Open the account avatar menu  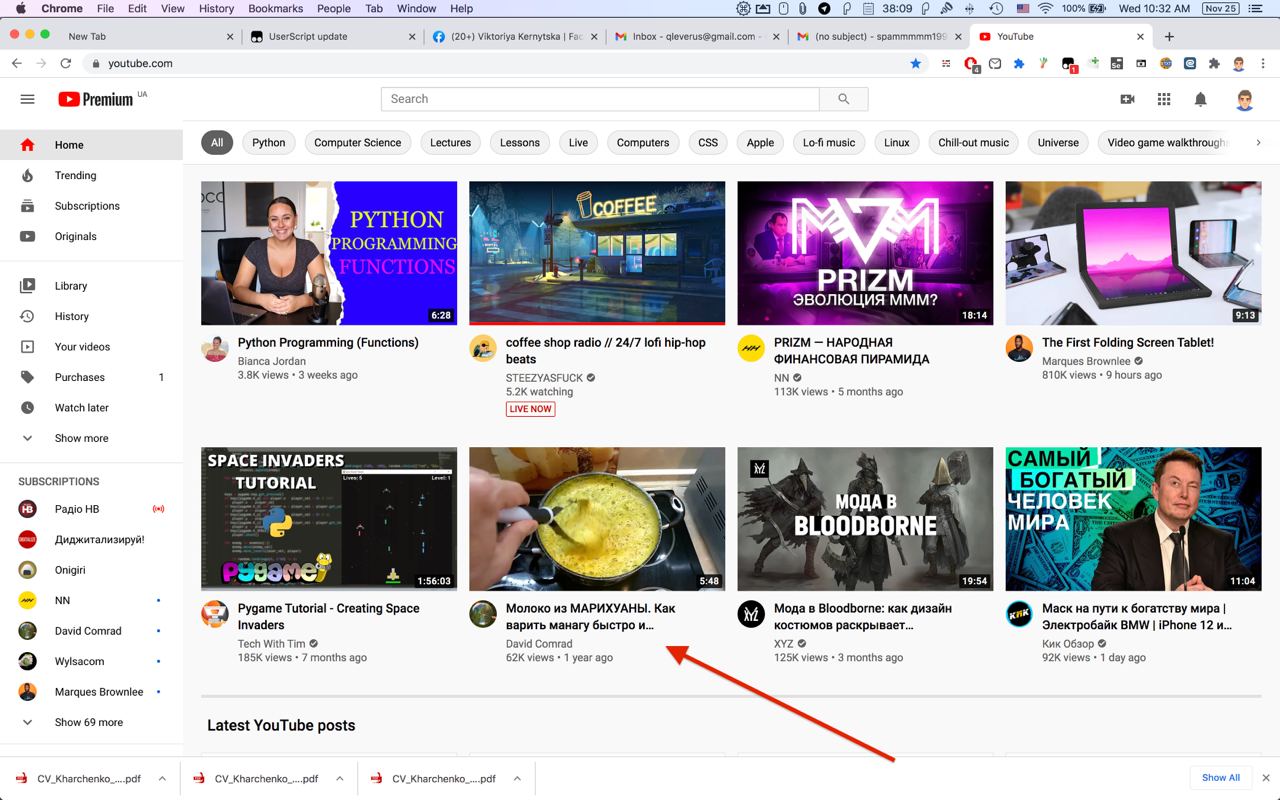tap(1245, 99)
